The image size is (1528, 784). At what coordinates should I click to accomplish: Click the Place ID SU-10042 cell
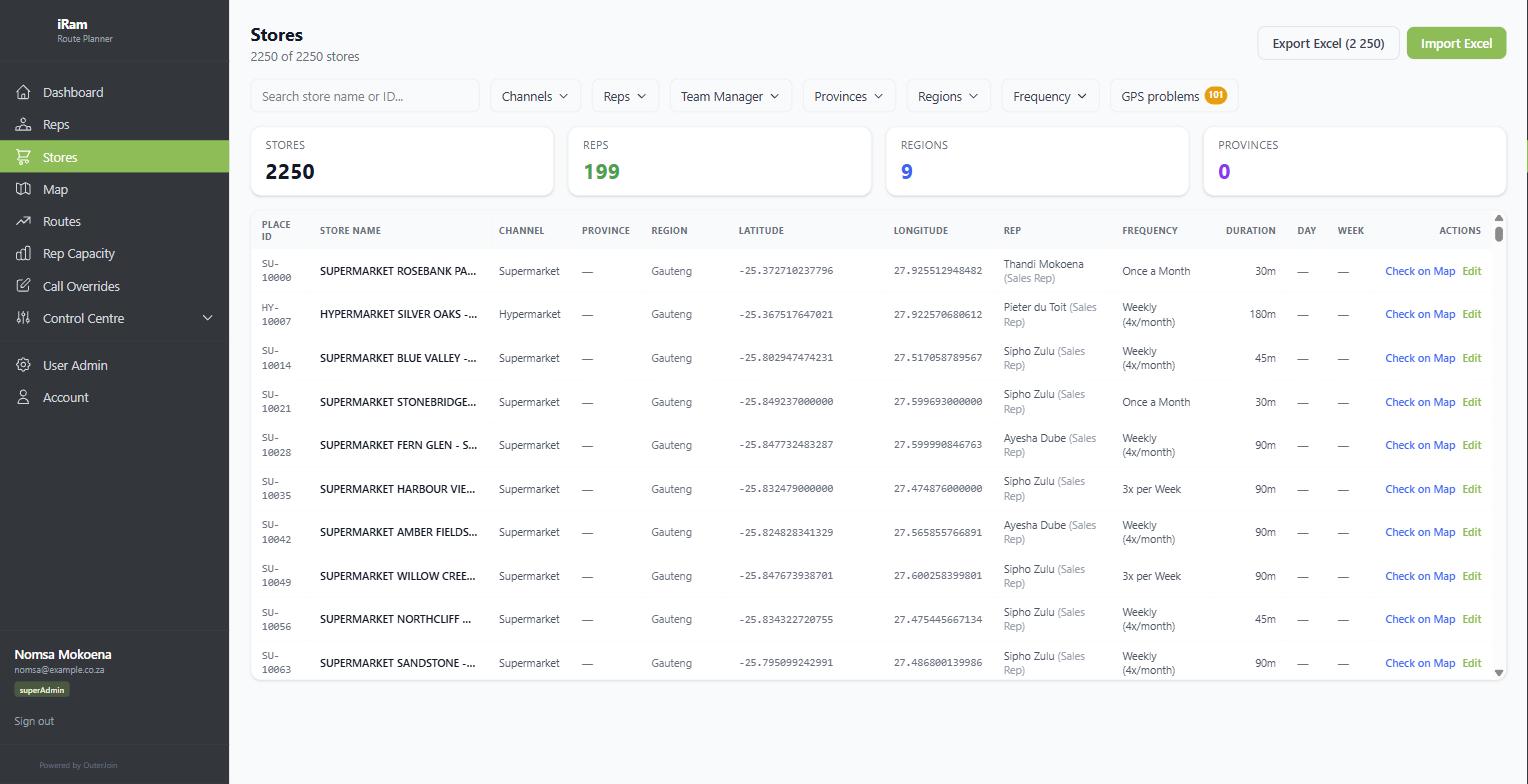tap(277, 532)
